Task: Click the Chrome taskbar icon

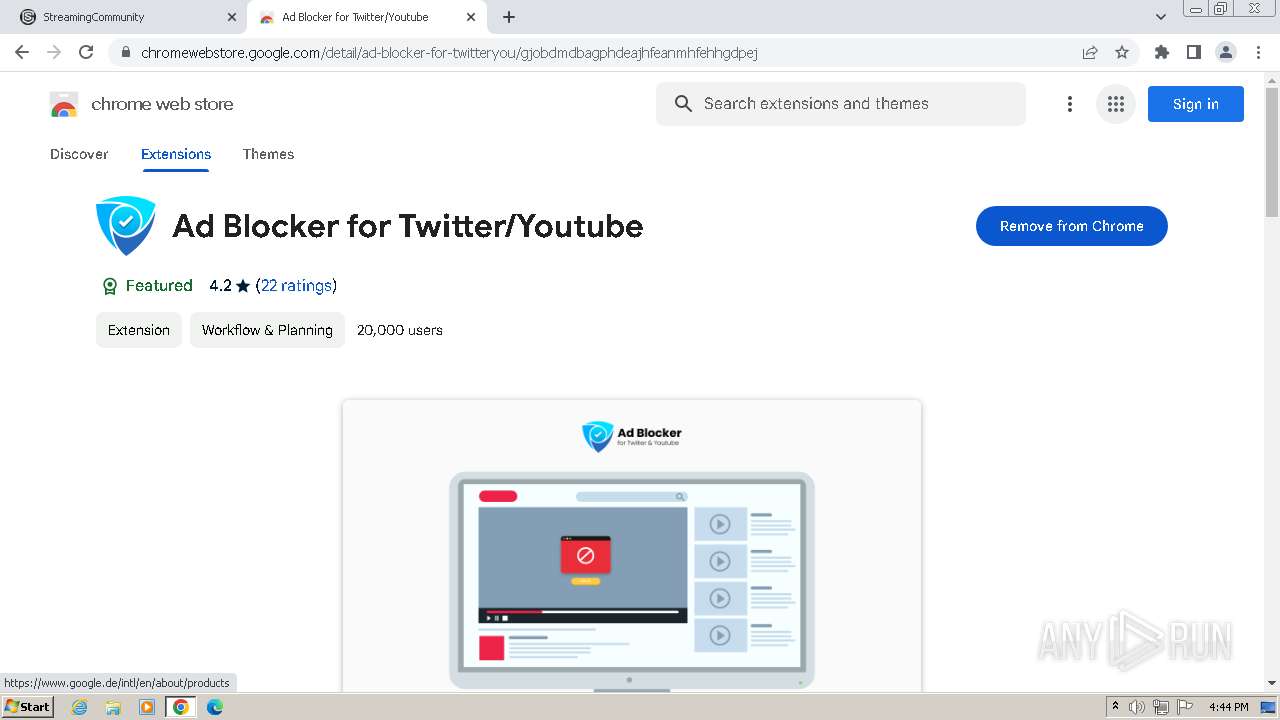Action: (x=180, y=707)
